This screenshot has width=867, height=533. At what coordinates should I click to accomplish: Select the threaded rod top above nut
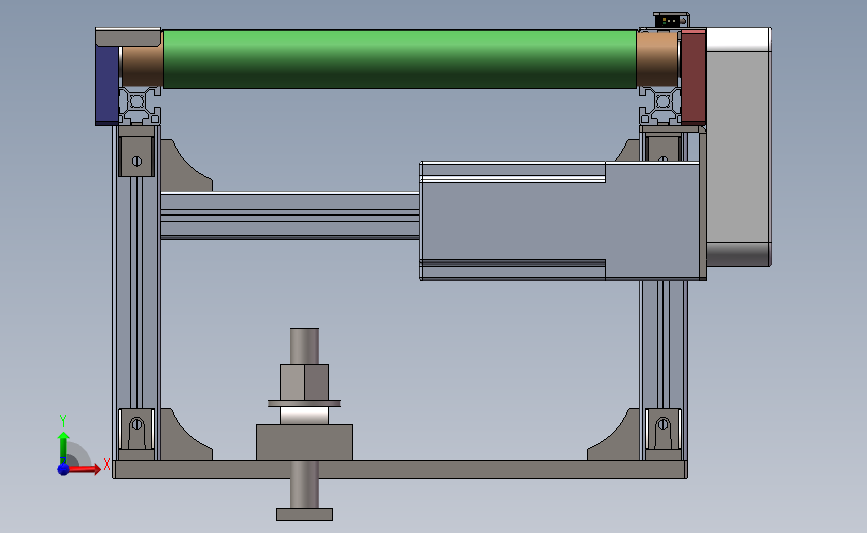304,346
